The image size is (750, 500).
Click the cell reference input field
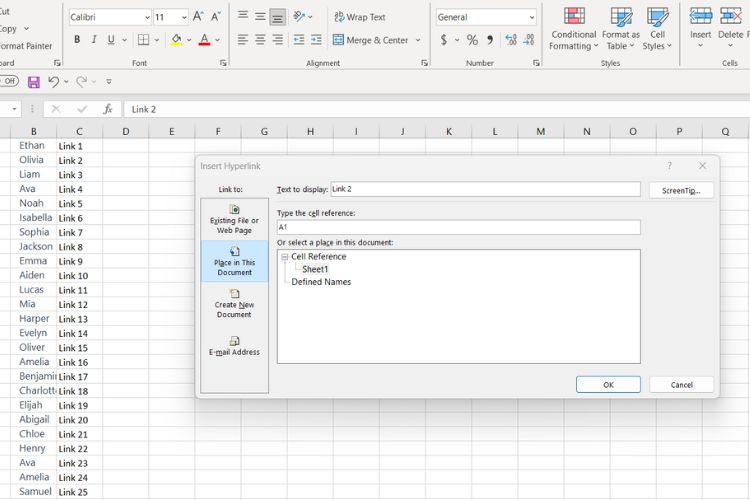458,227
